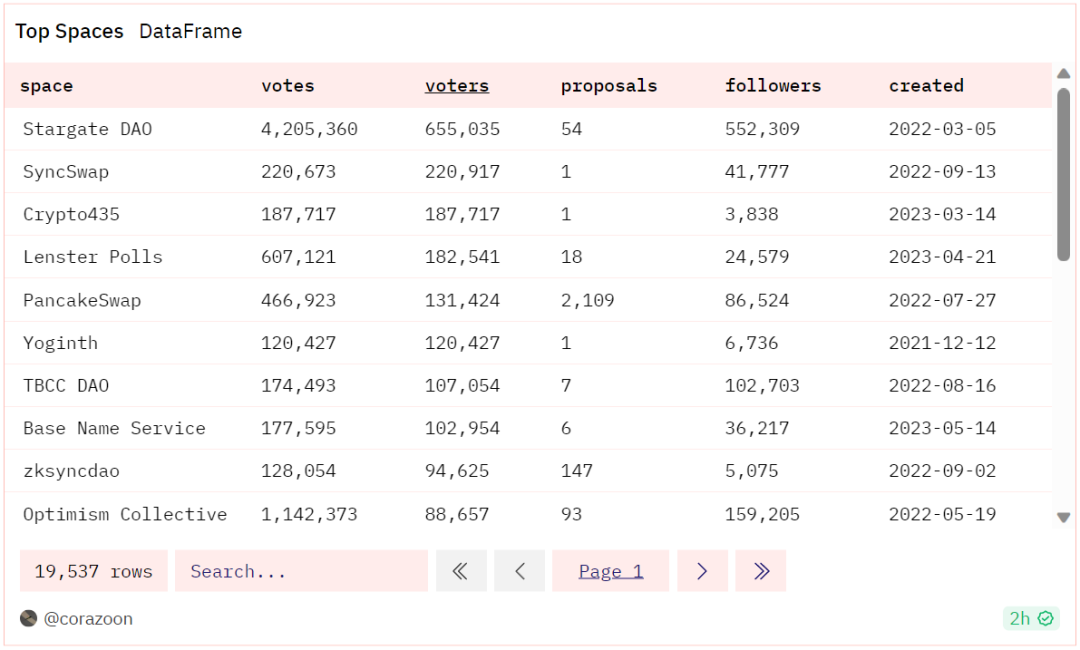Click Optimism Collective followers value 159,205

[x=762, y=514]
